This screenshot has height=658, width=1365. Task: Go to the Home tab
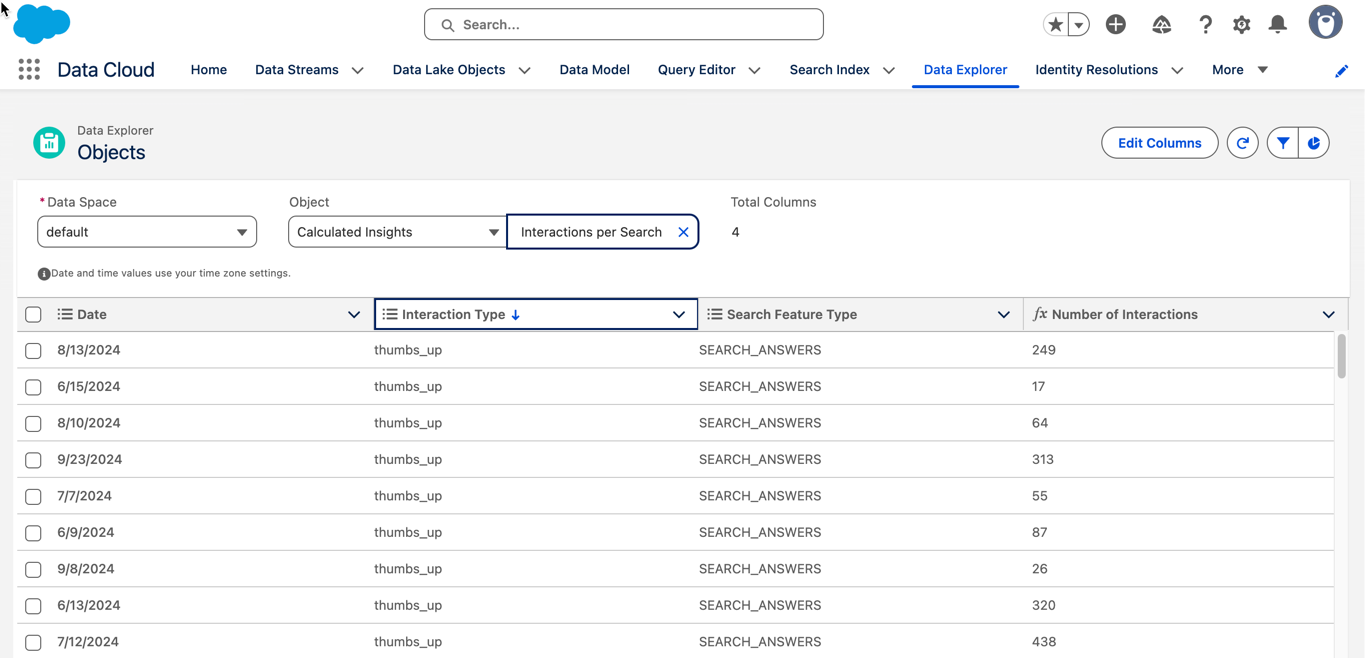(x=209, y=70)
